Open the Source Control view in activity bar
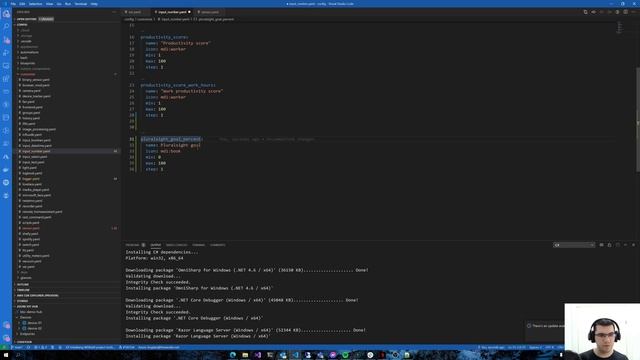 coord(6,40)
